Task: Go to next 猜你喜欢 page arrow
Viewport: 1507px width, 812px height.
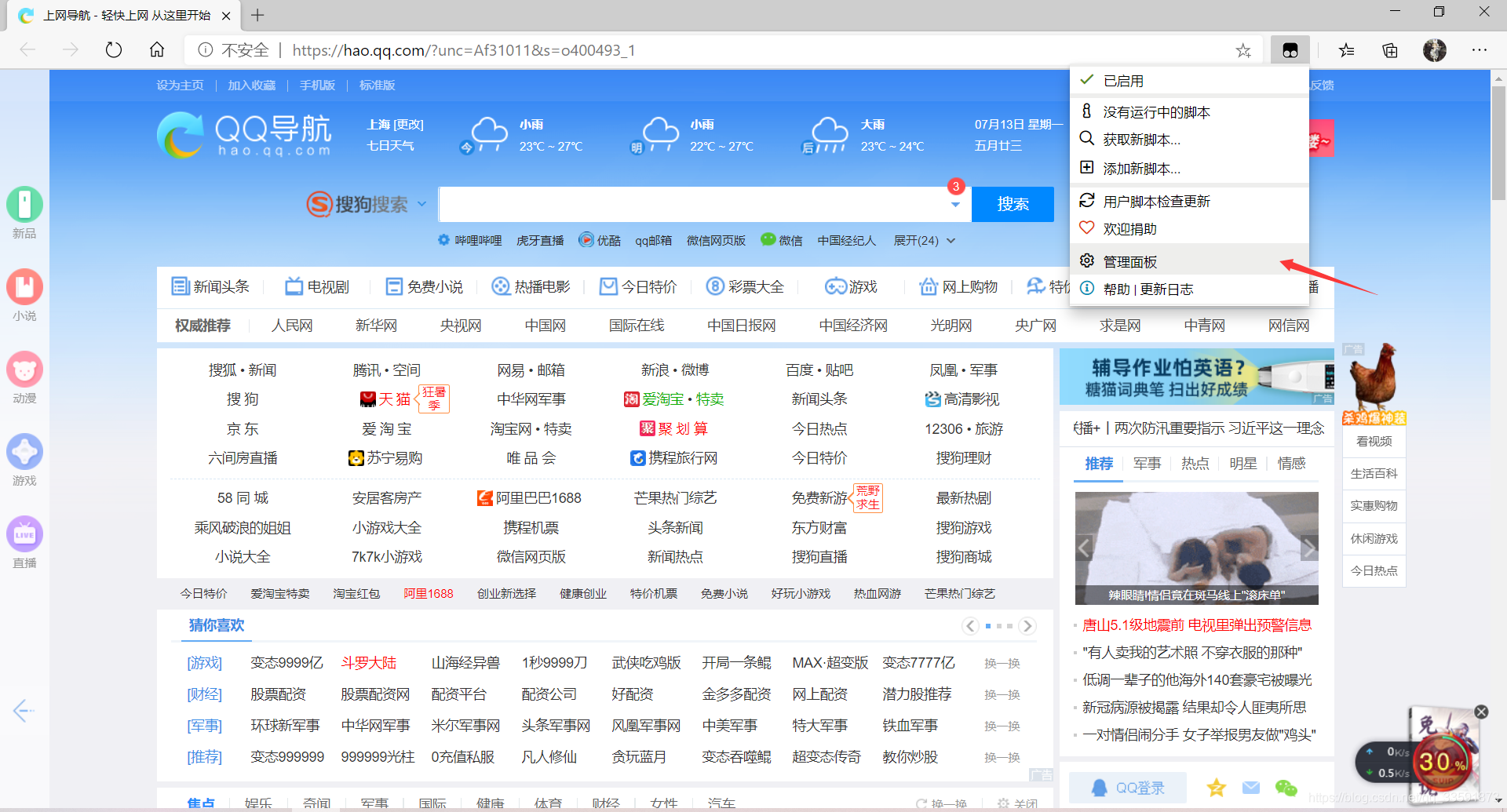Action: [x=1027, y=625]
